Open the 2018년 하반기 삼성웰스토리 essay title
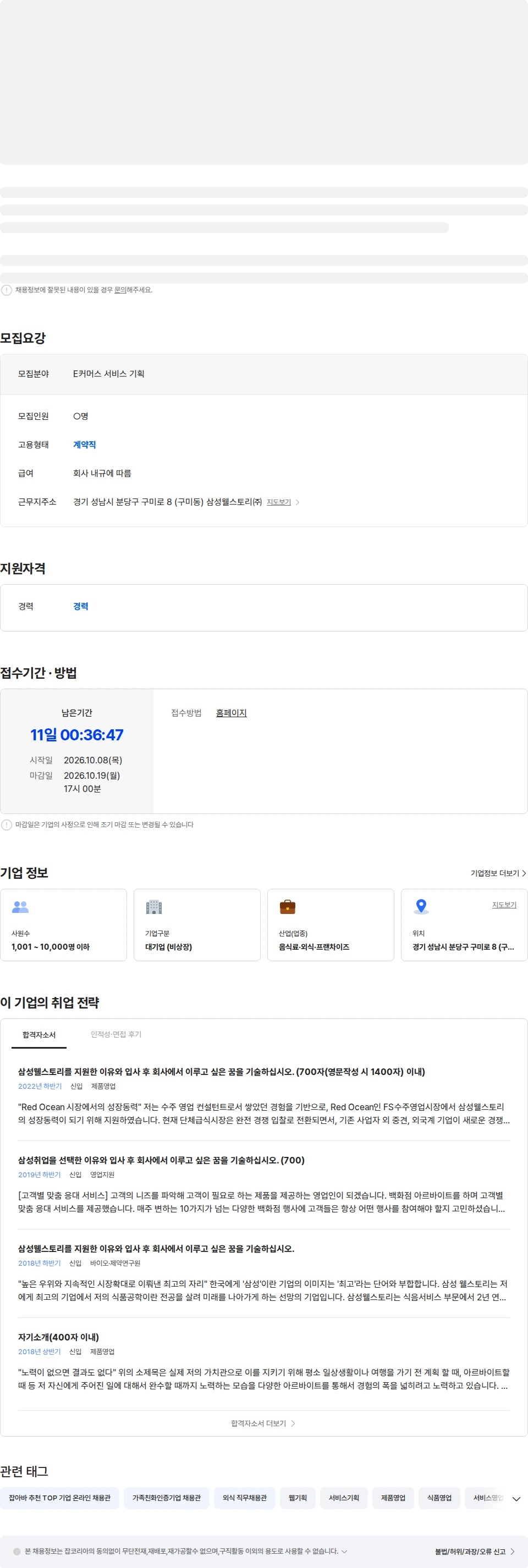528x1568 pixels. click(x=156, y=1249)
